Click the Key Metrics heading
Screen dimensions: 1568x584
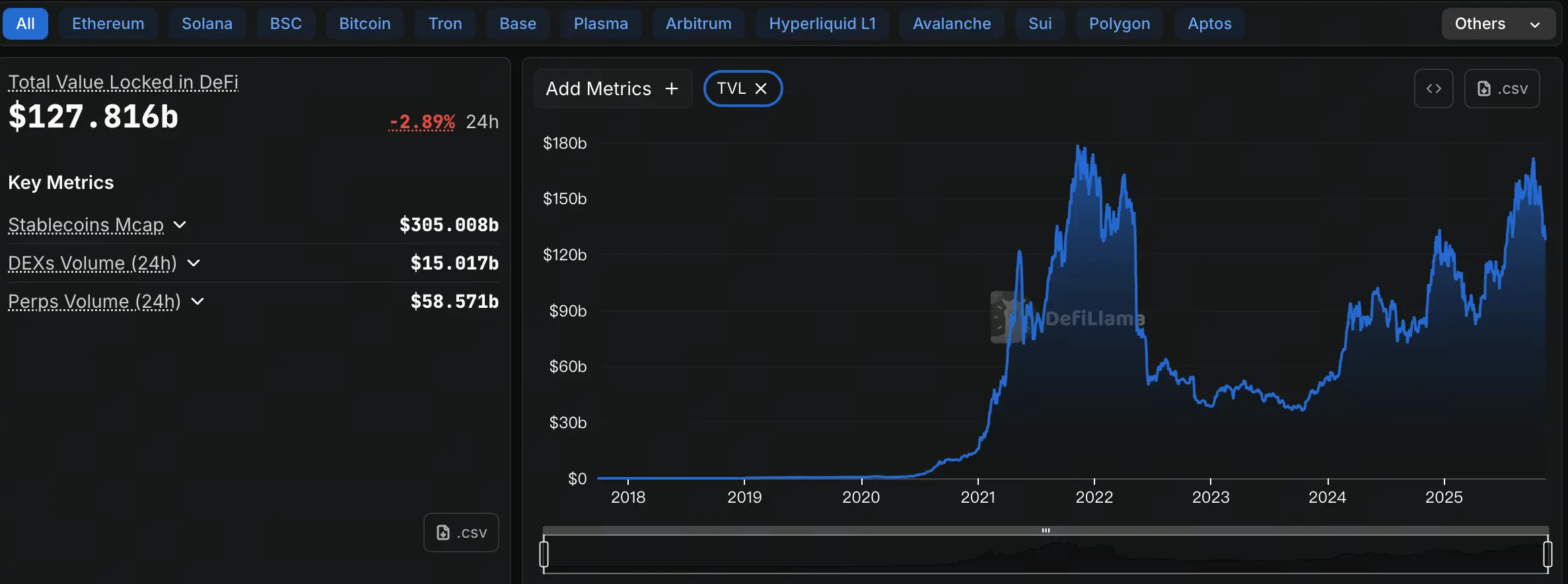(61, 183)
